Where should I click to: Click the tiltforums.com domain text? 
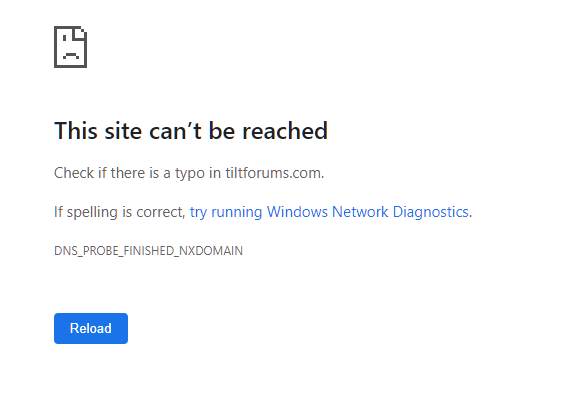coord(273,173)
